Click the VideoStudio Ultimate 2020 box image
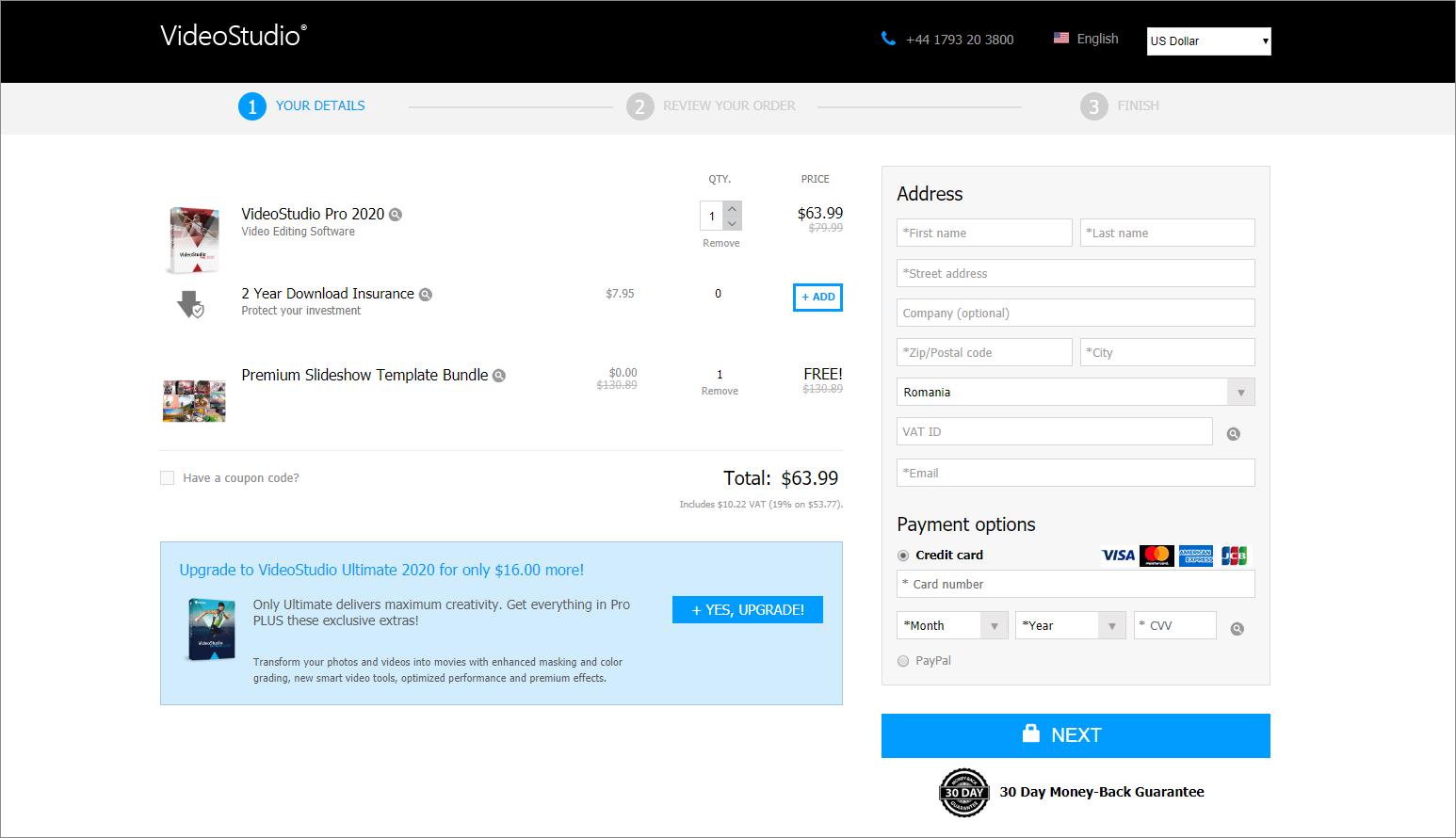Viewport: 1456px width, 838px height. pyautogui.click(x=212, y=629)
